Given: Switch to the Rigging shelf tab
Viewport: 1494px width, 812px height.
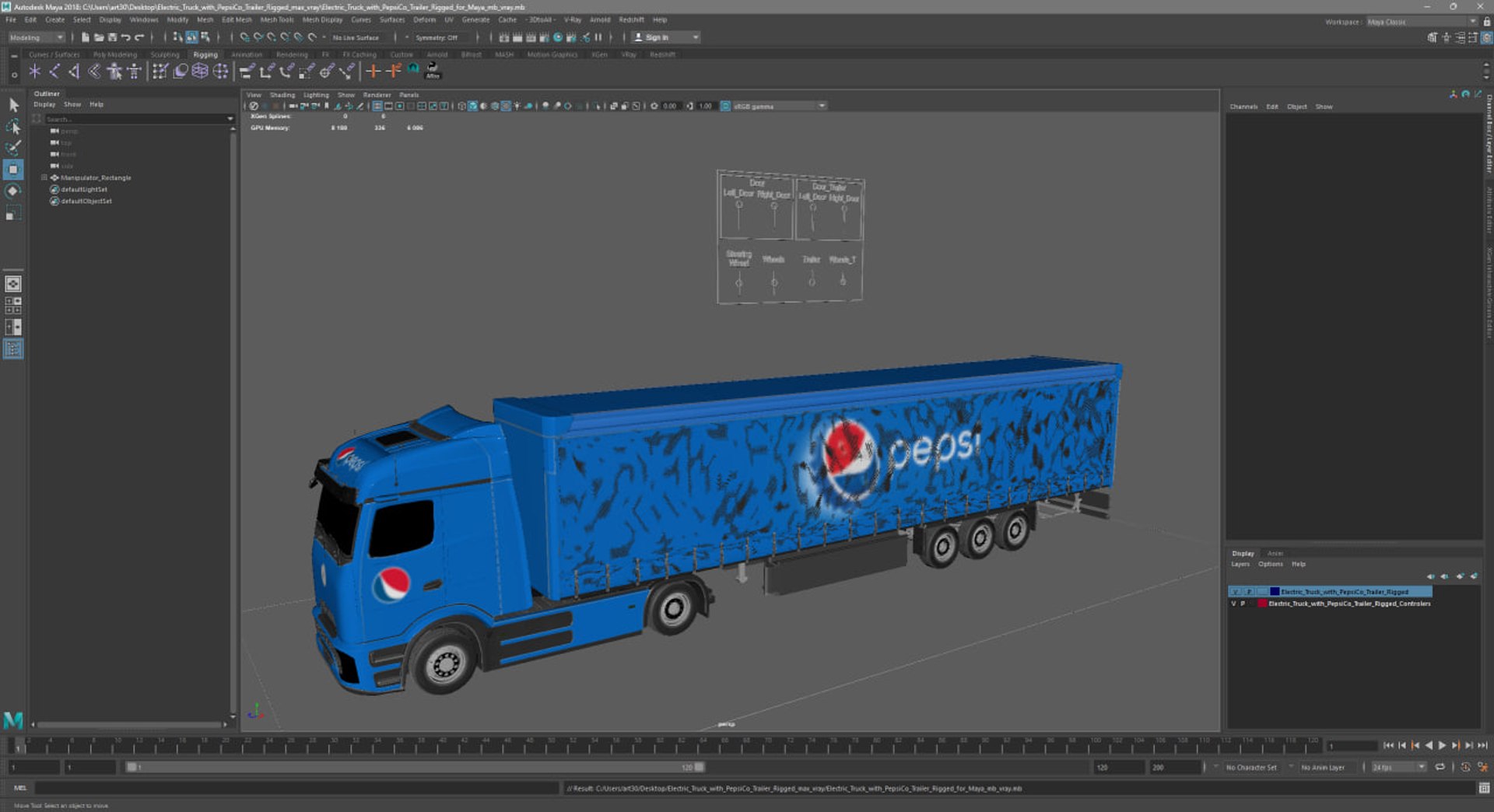Looking at the screenshot, I should pos(205,54).
